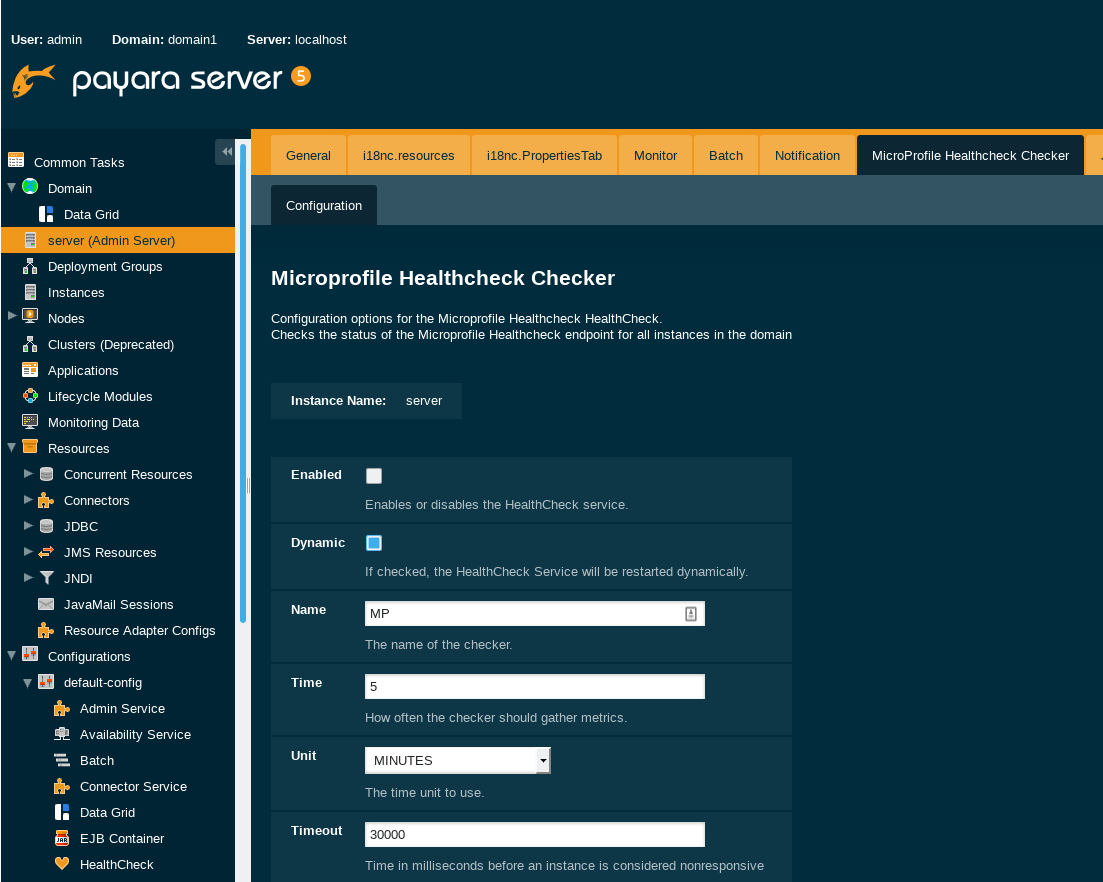Image resolution: width=1103 pixels, height=882 pixels.
Task: Switch to the Batch tab
Action: pyautogui.click(x=726, y=155)
